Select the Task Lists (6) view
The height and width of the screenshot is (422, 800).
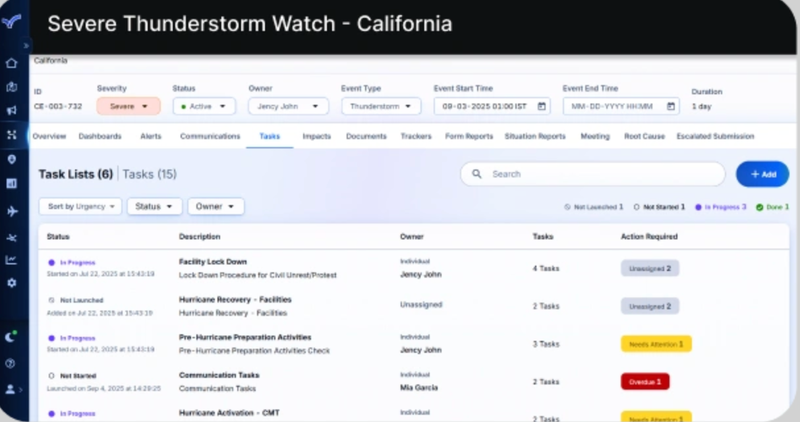[76, 174]
